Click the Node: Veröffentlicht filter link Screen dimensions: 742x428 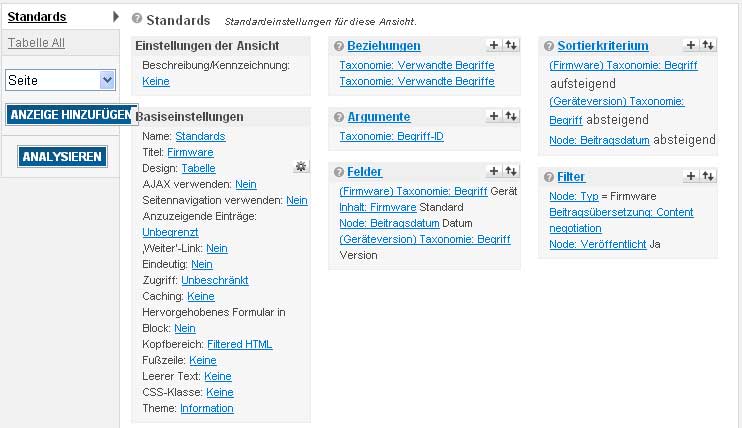coord(598,244)
